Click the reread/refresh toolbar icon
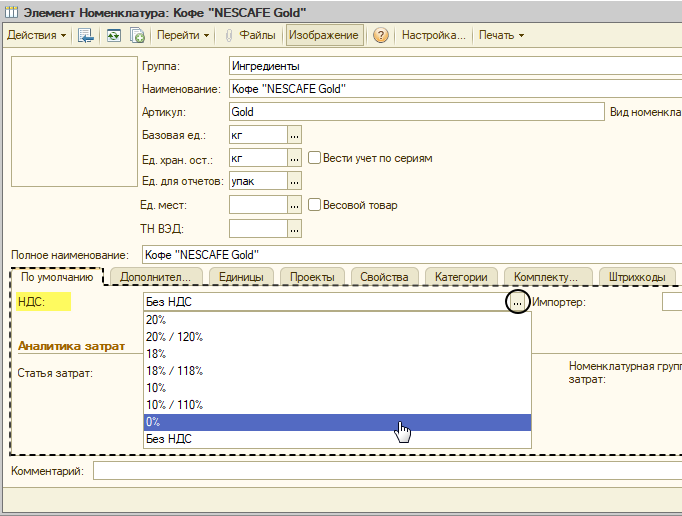This screenshot has width=682, height=516. click(114, 35)
